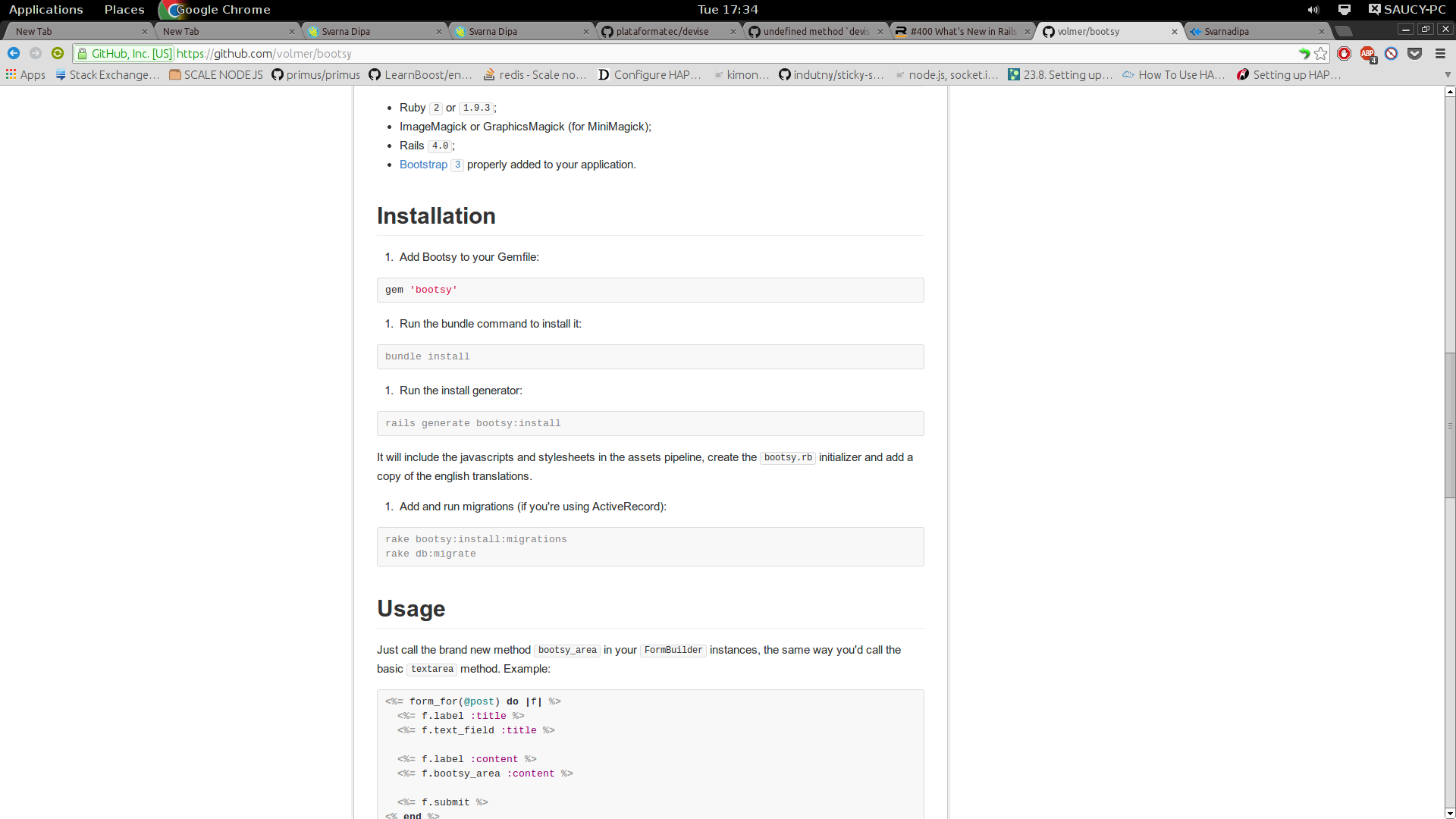Bookmark this page with the star icon
This screenshot has height=819, width=1456.
coord(1323,54)
